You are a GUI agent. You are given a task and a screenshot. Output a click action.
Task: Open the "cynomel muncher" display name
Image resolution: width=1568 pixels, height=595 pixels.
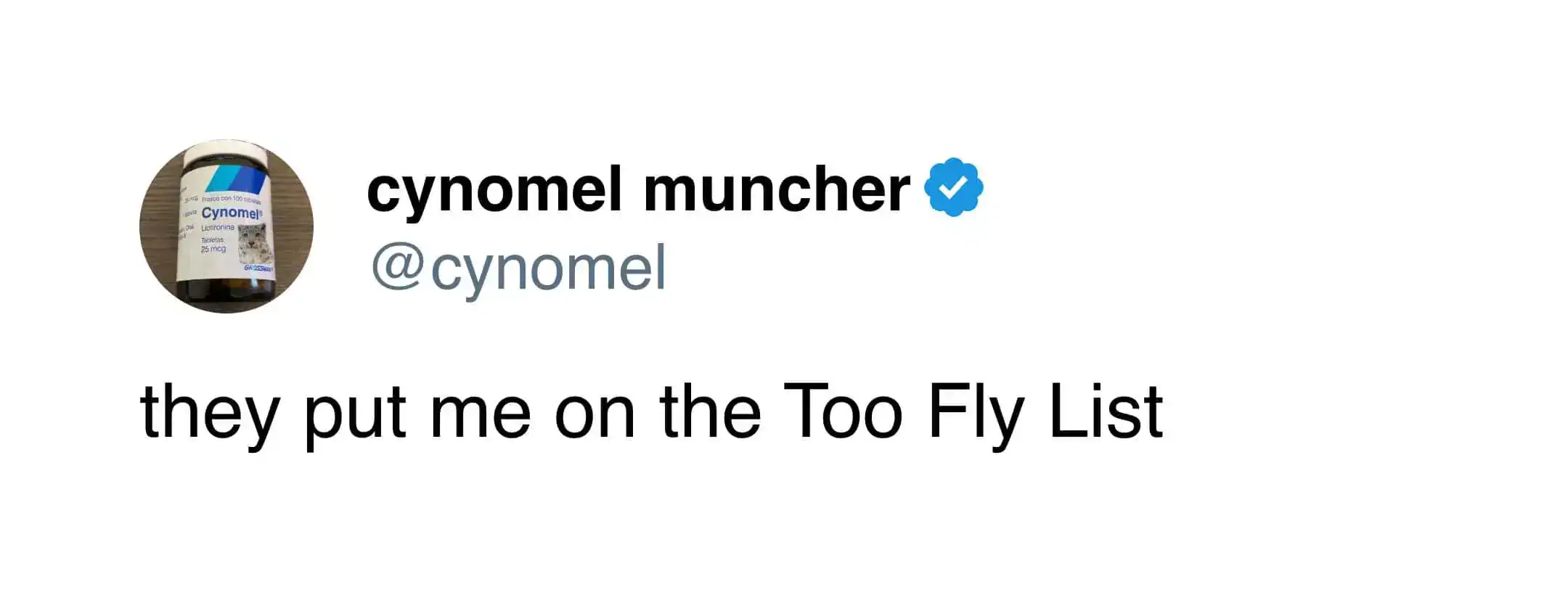point(637,190)
